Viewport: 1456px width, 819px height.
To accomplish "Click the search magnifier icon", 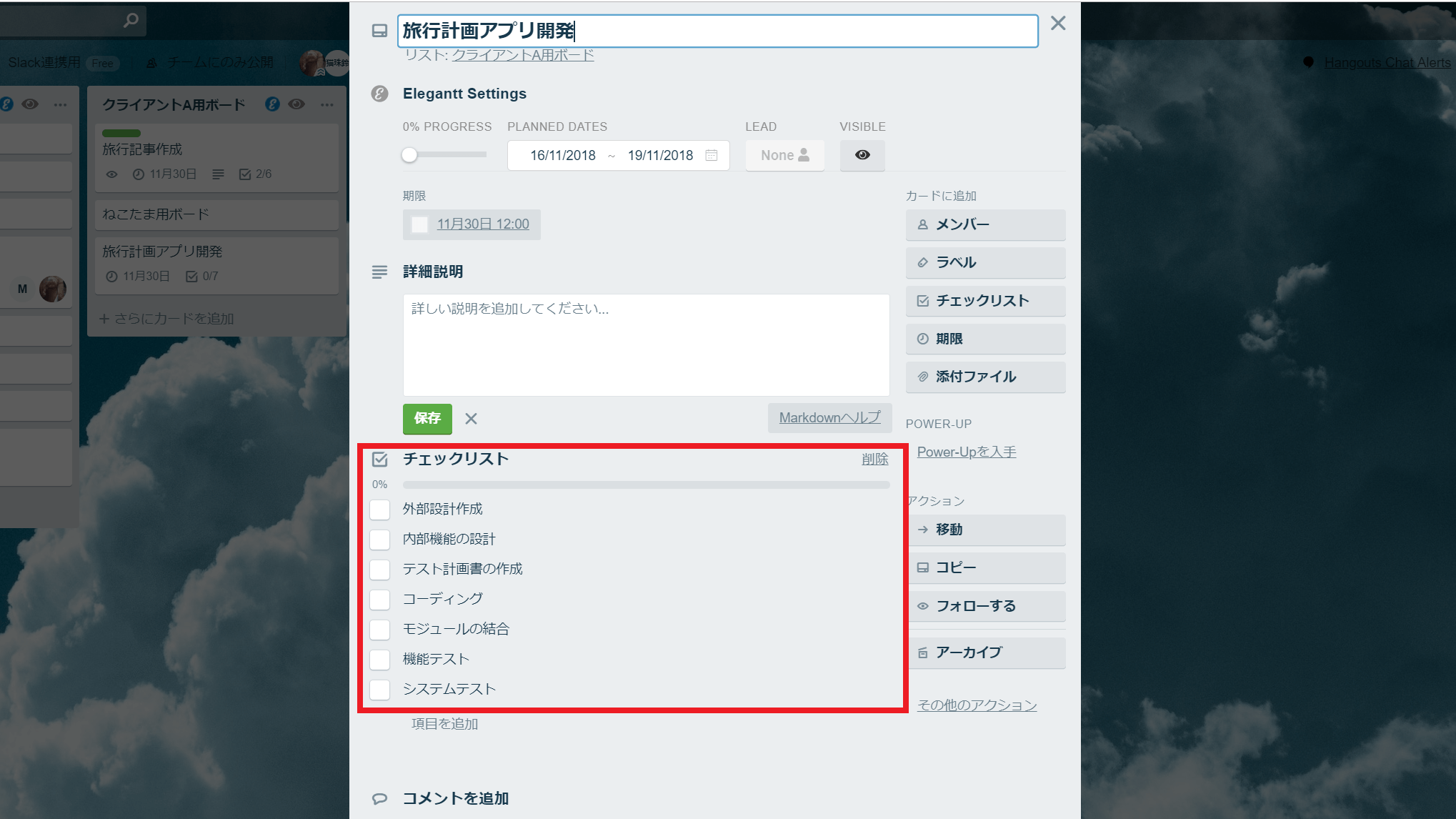I will click(x=131, y=21).
